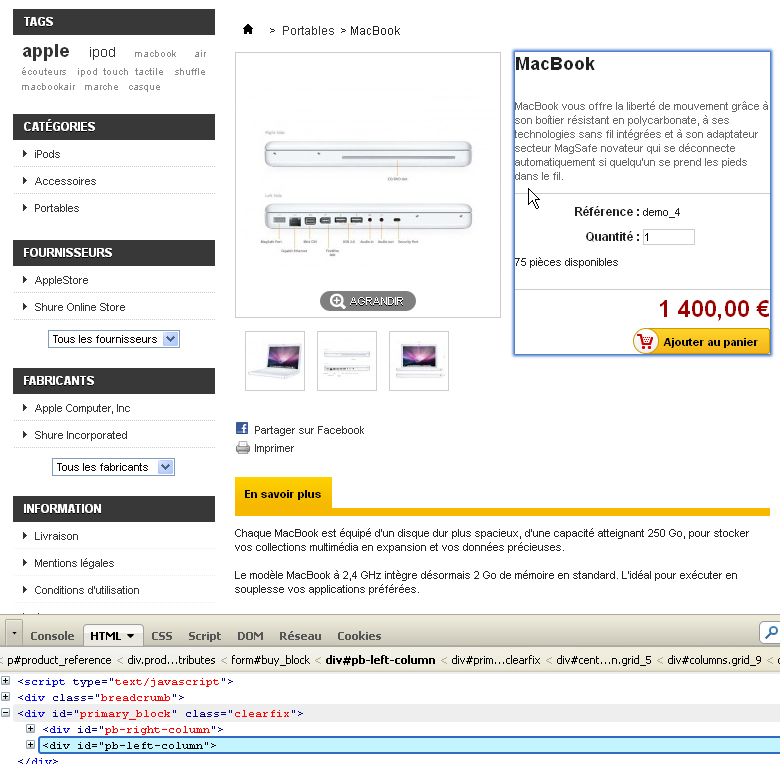Open the HTML tab dropdown arrow
This screenshot has width=780, height=764.
click(130, 636)
